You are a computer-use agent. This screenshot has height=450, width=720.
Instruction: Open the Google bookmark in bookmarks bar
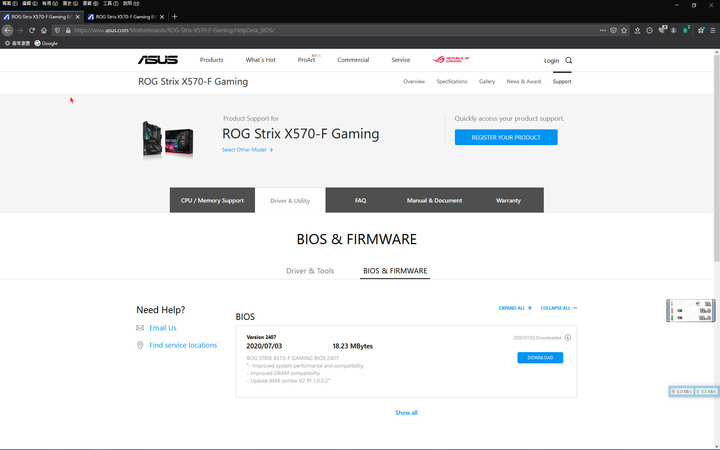point(46,43)
